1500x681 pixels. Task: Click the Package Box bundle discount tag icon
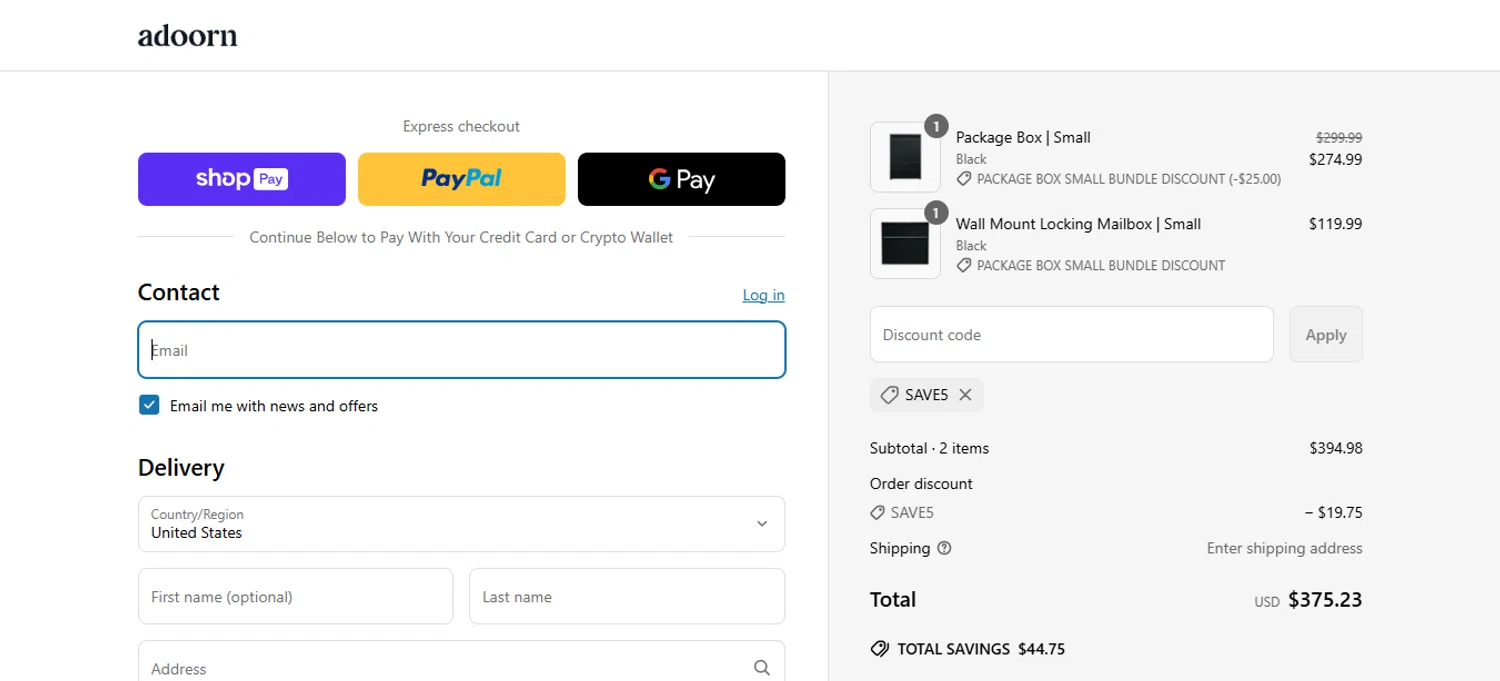point(964,179)
